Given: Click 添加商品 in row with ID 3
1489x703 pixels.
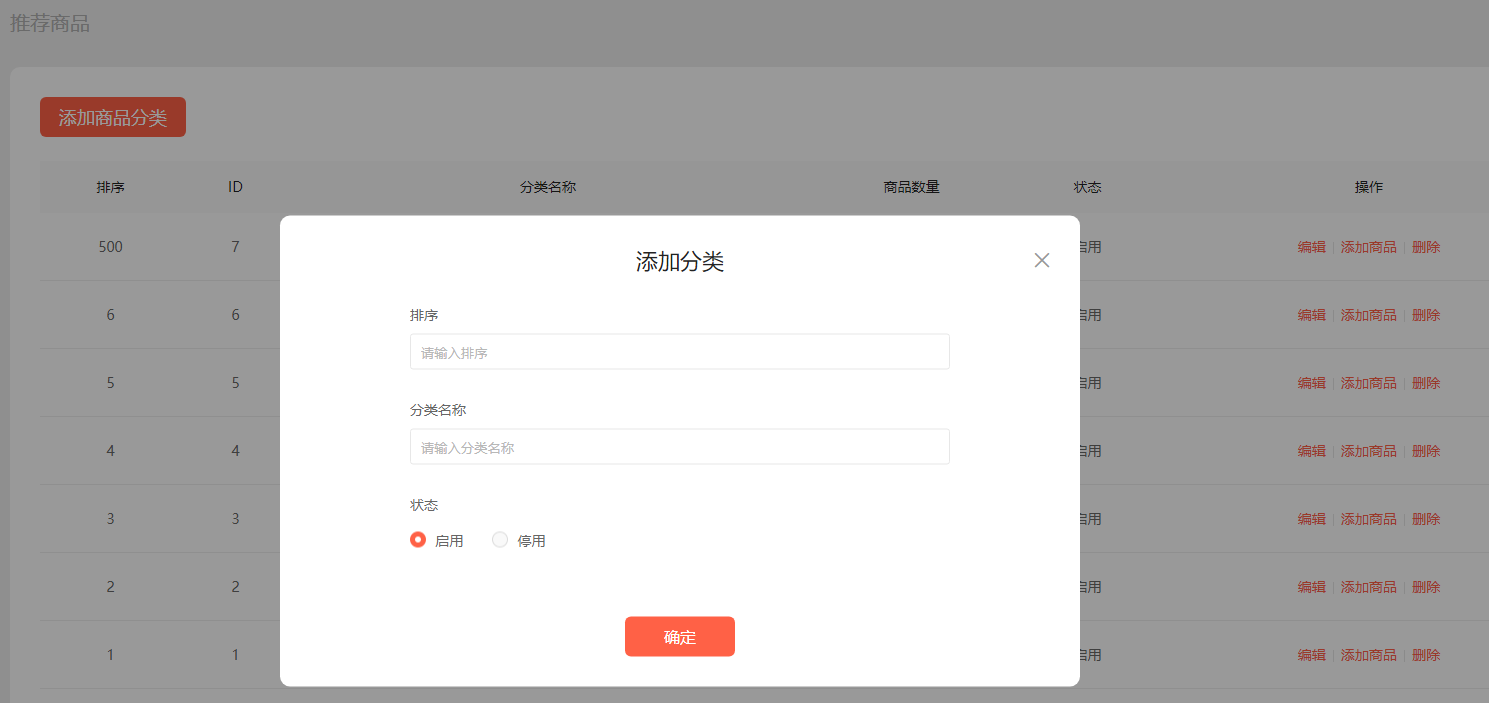Looking at the screenshot, I should click(x=1369, y=519).
